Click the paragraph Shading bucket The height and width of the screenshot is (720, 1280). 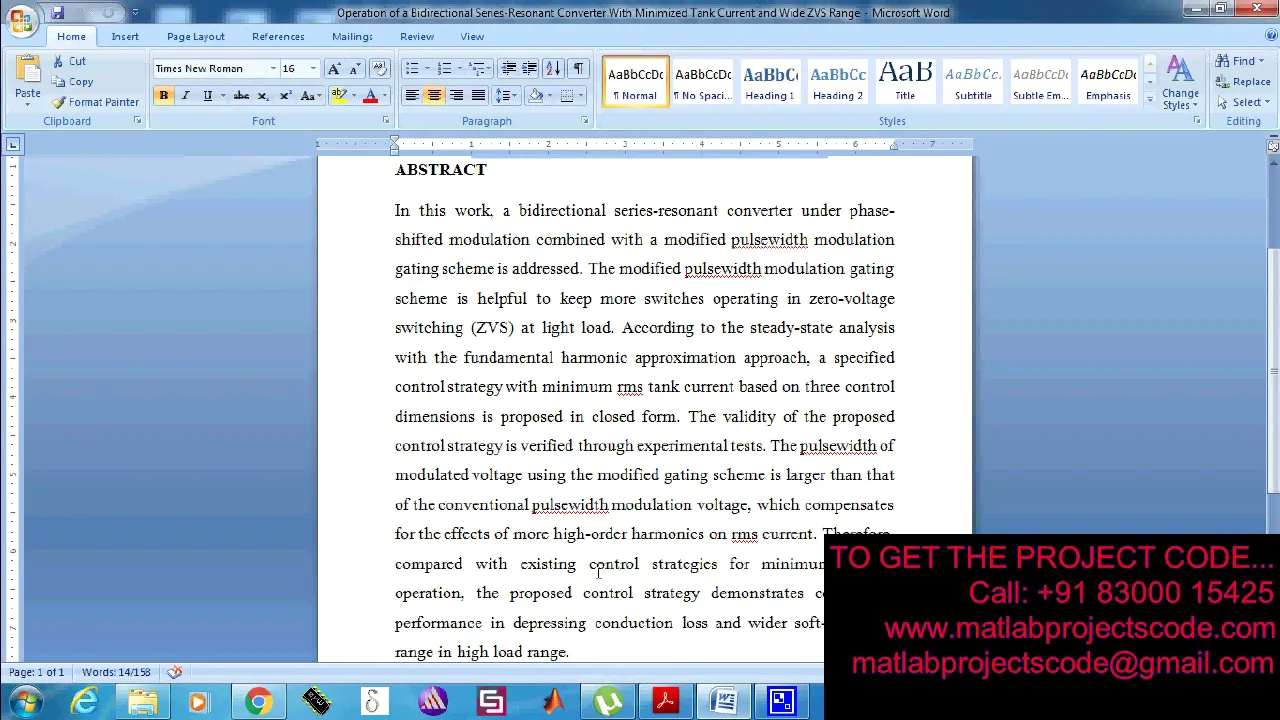click(536, 96)
